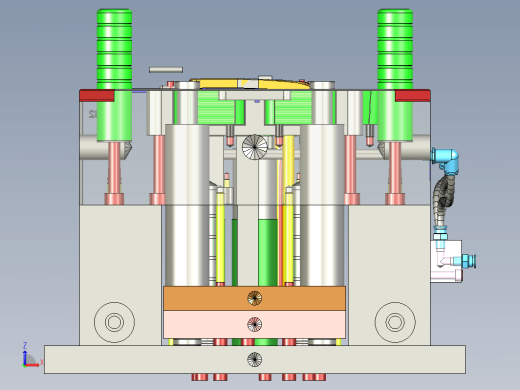Pick the bright green central rod
The image size is (520, 390).
(x=268, y=252)
